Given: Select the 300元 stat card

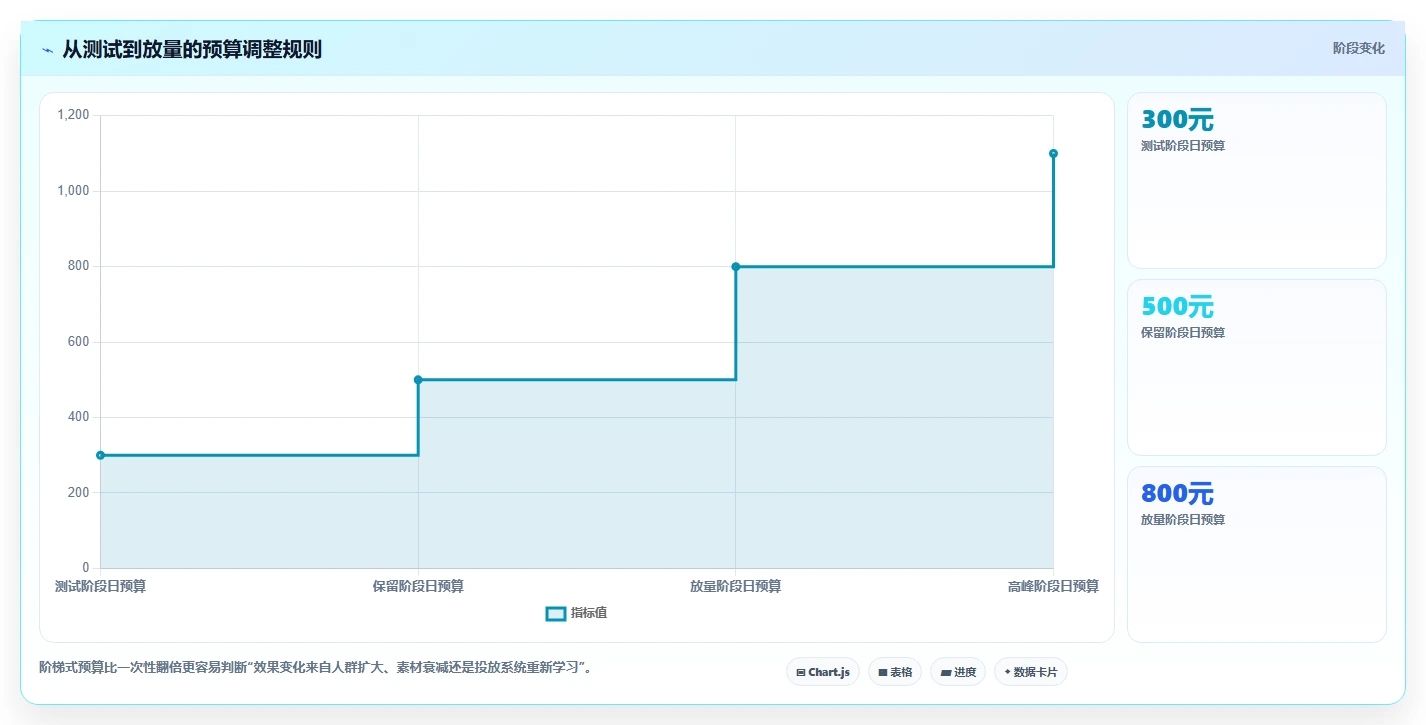Looking at the screenshot, I should pyautogui.click(x=1257, y=181).
